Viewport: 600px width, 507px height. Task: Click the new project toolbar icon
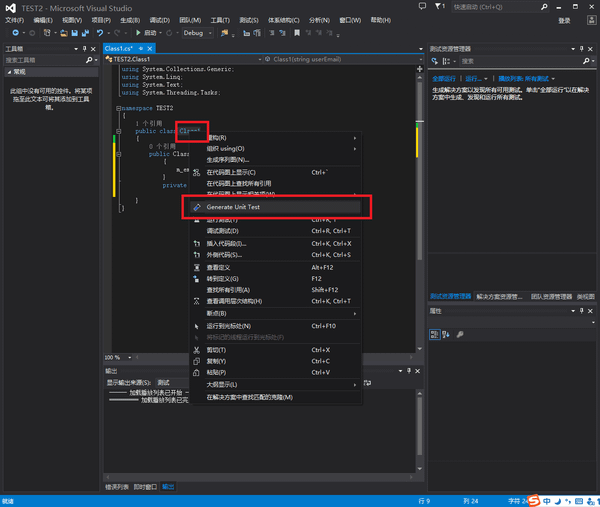(x=47, y=33)
